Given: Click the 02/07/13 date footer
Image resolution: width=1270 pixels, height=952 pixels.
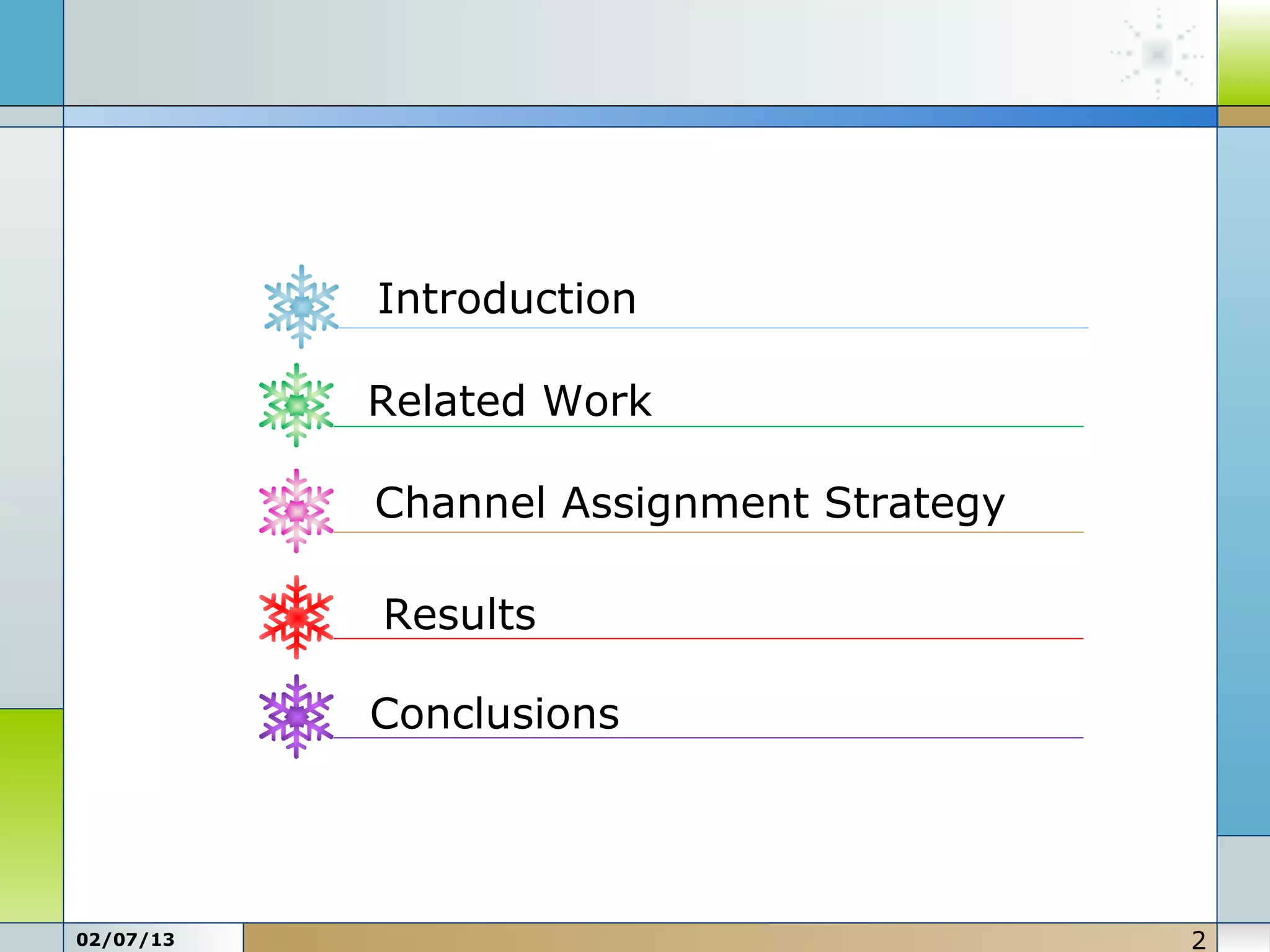Looking at the screenshot, I should tap(126, 940).
